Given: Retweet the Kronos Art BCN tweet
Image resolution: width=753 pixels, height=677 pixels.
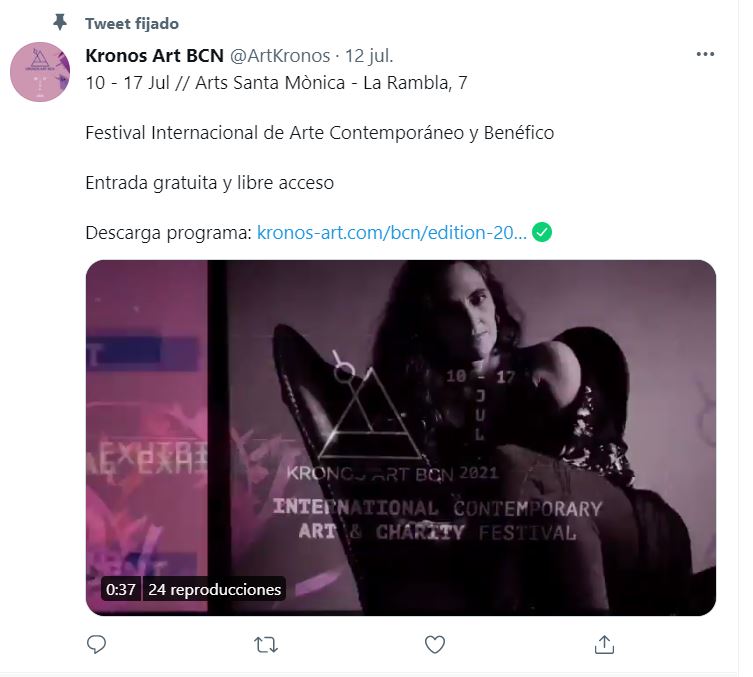Looking at the screenshot, I should coord(266,645).
